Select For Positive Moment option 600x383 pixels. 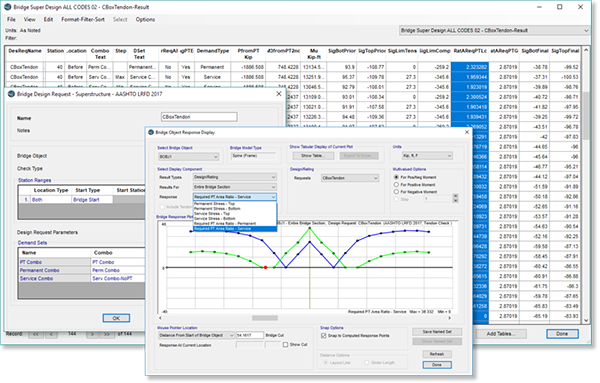[396, 184]
